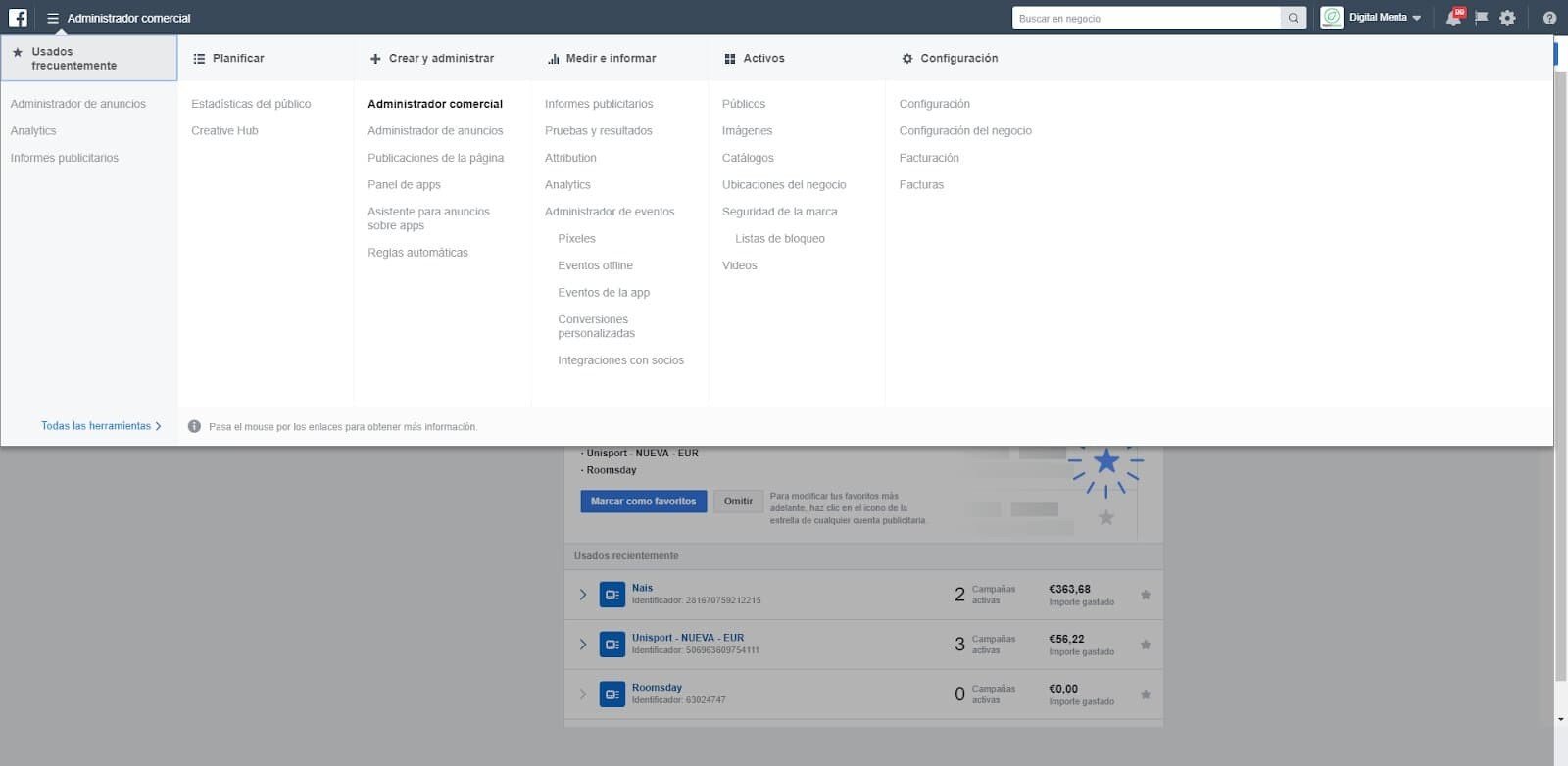This screenshot has width=1568, height=766.
Task: Click the flag pages icon
Action: (x=1482, y=18)
